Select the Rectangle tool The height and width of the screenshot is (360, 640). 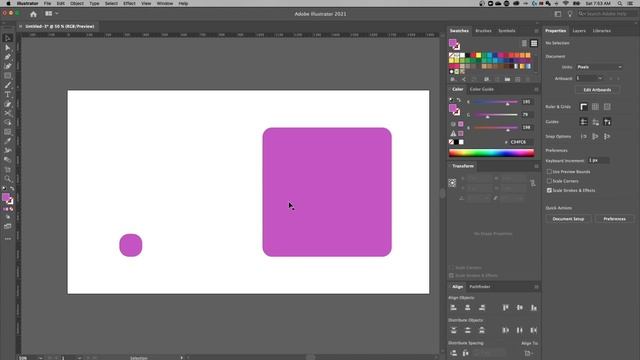(x=8, y=76)
